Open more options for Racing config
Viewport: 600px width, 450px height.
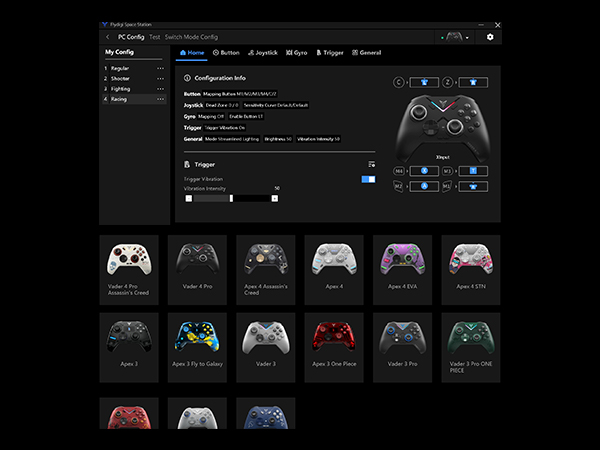[x=160, y=99]
